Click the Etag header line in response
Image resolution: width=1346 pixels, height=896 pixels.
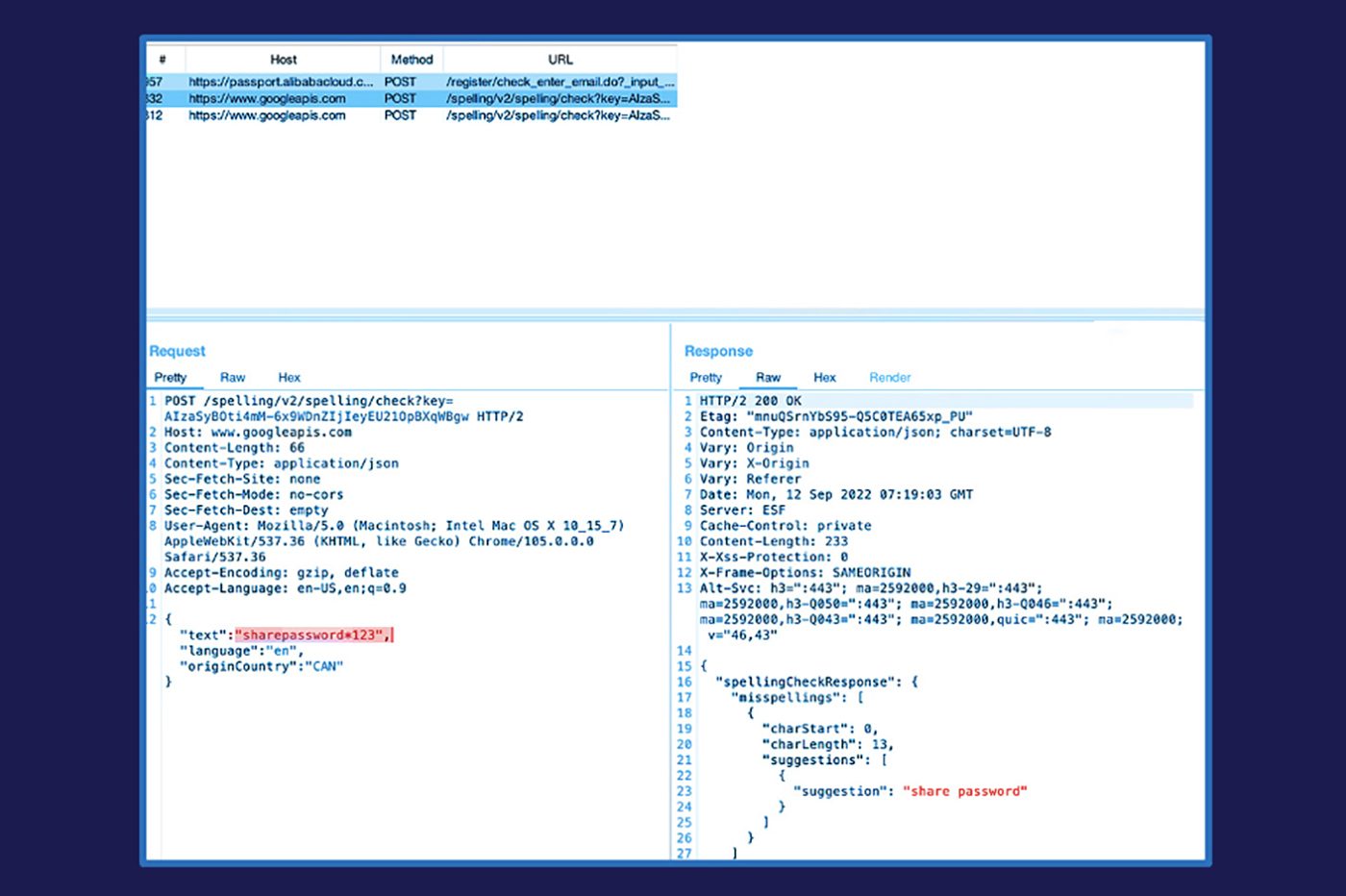click(x=836, y=416)
